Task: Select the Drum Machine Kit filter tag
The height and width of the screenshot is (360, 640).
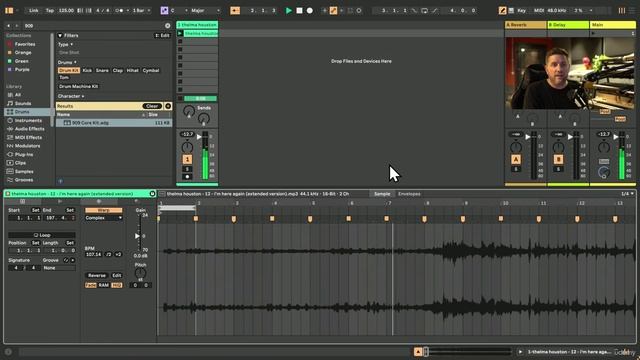Action: tap(78, 87)
